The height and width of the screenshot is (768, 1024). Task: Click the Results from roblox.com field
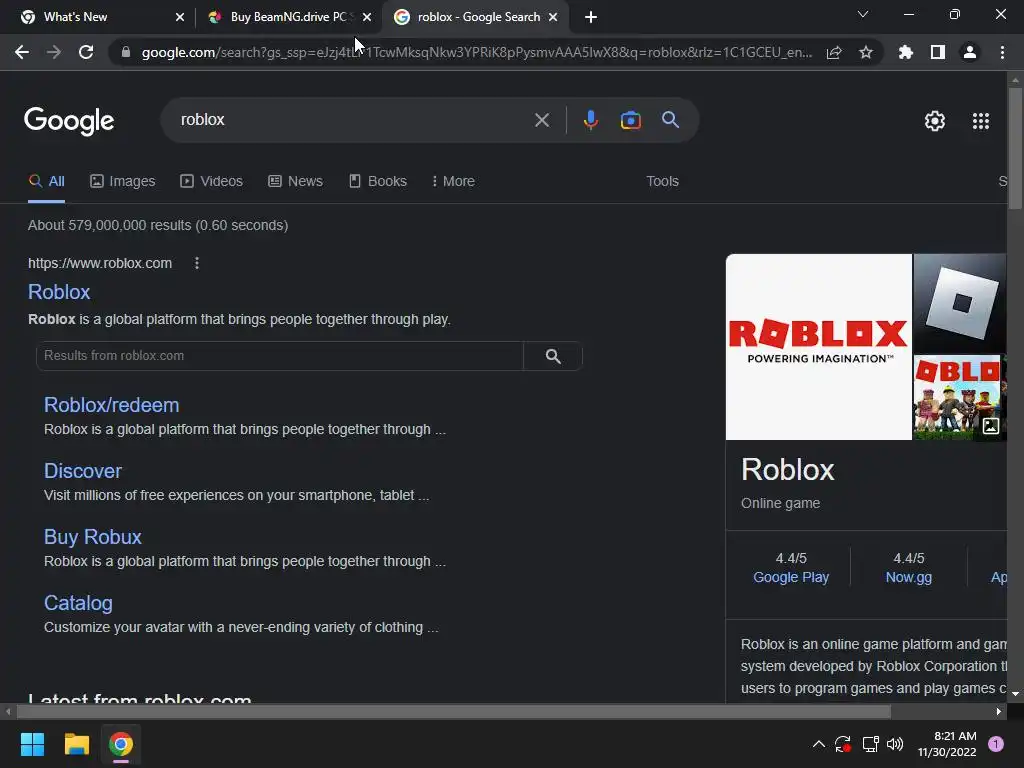tap(280, 356)
